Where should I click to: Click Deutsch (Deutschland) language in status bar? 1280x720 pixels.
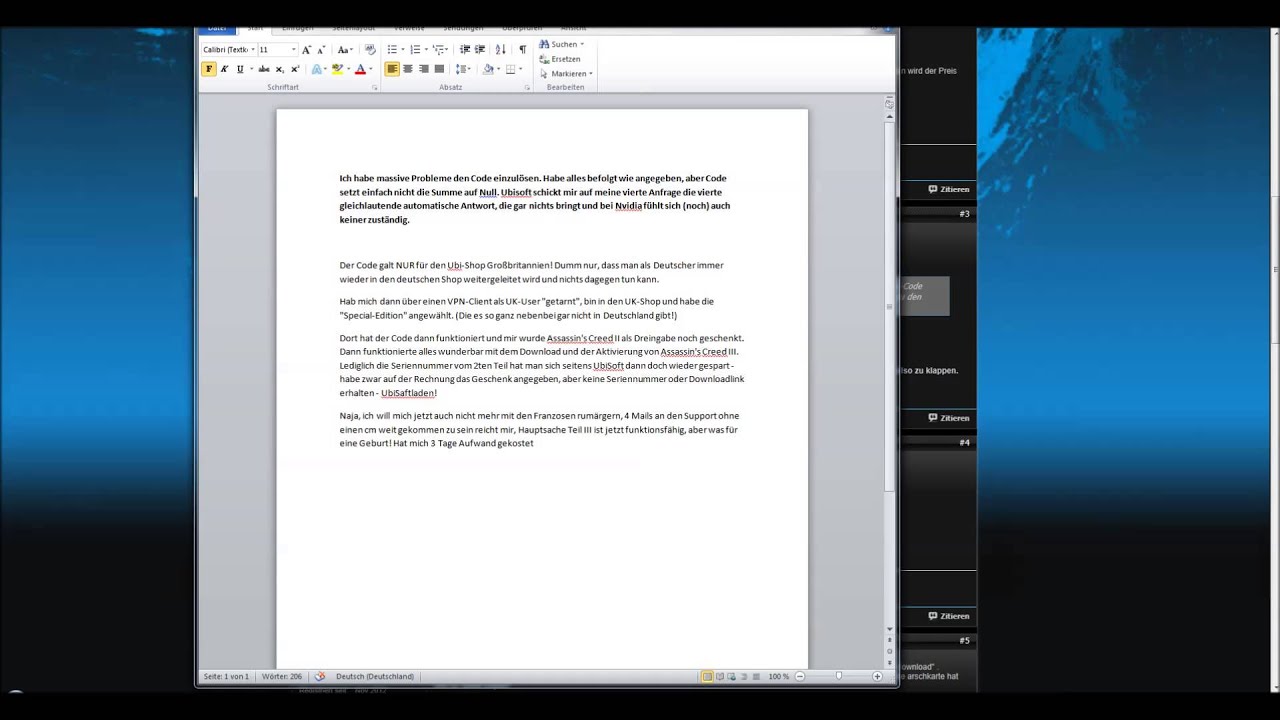point(375,676)
